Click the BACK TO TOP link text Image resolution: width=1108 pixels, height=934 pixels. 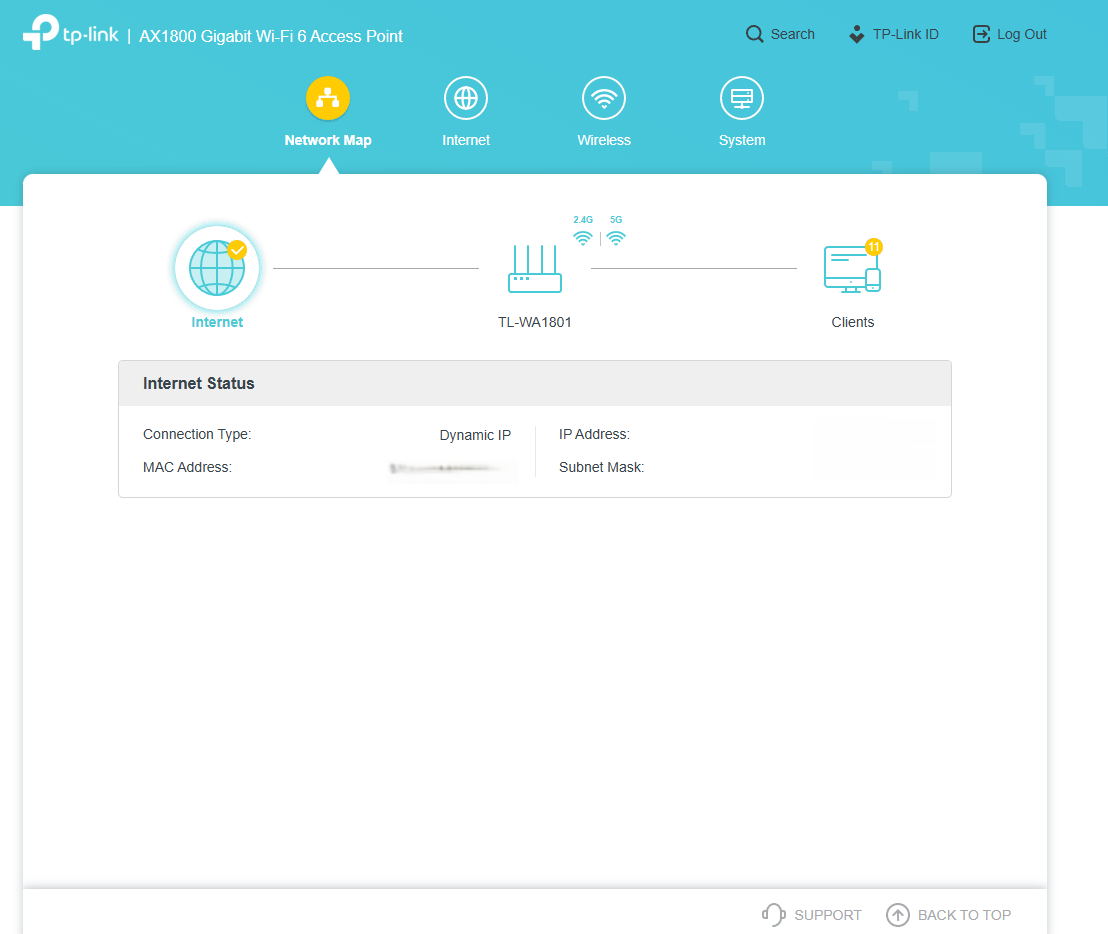(964, 915)
